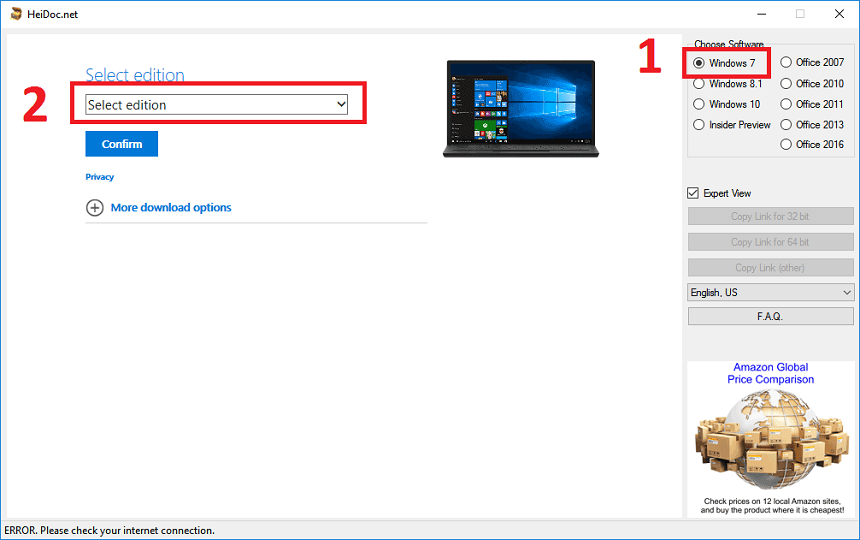Close the HeiDoc.net window

click(x=839, y=14)
